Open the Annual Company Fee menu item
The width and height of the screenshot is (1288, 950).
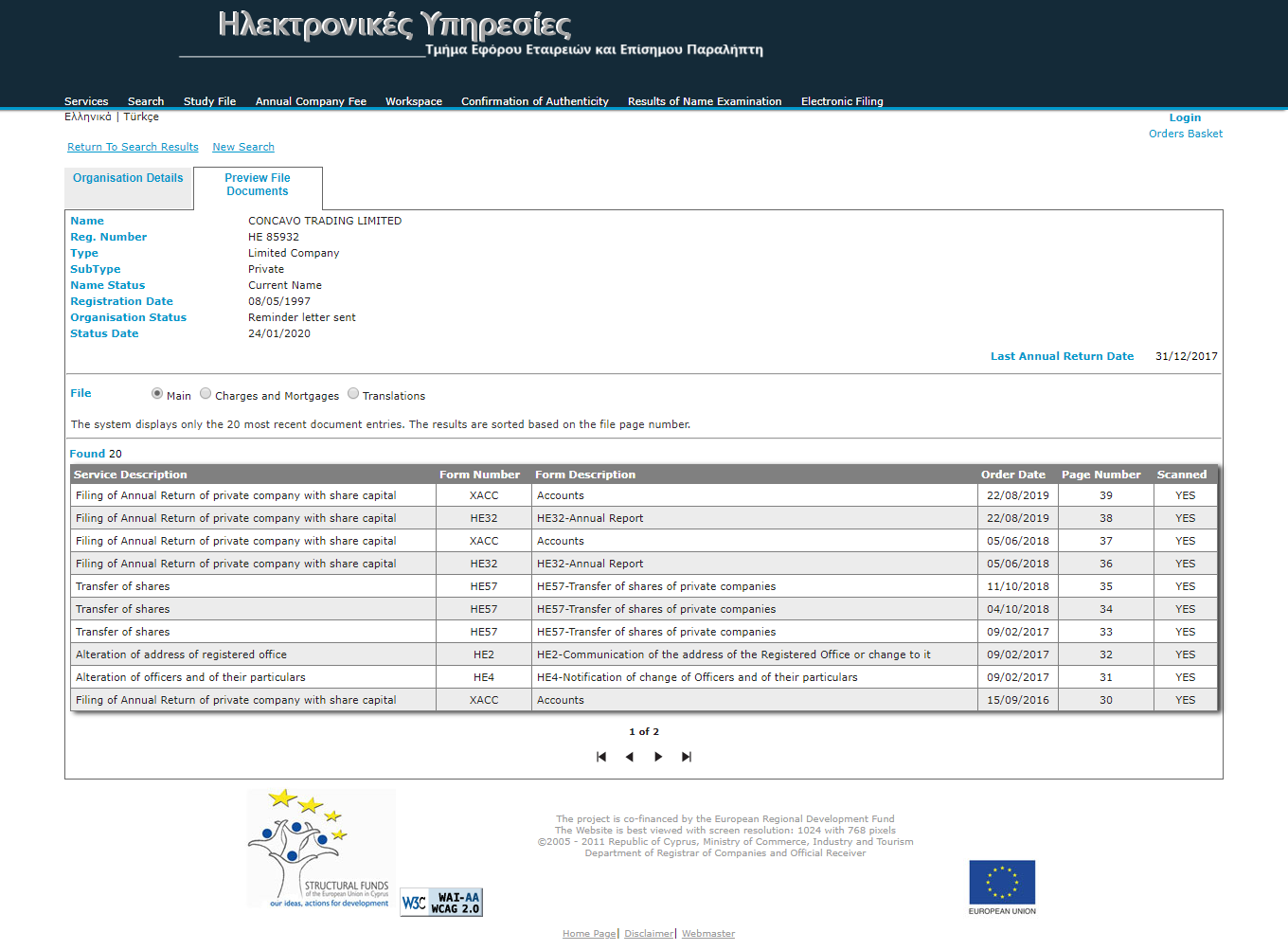pos(311,101)
